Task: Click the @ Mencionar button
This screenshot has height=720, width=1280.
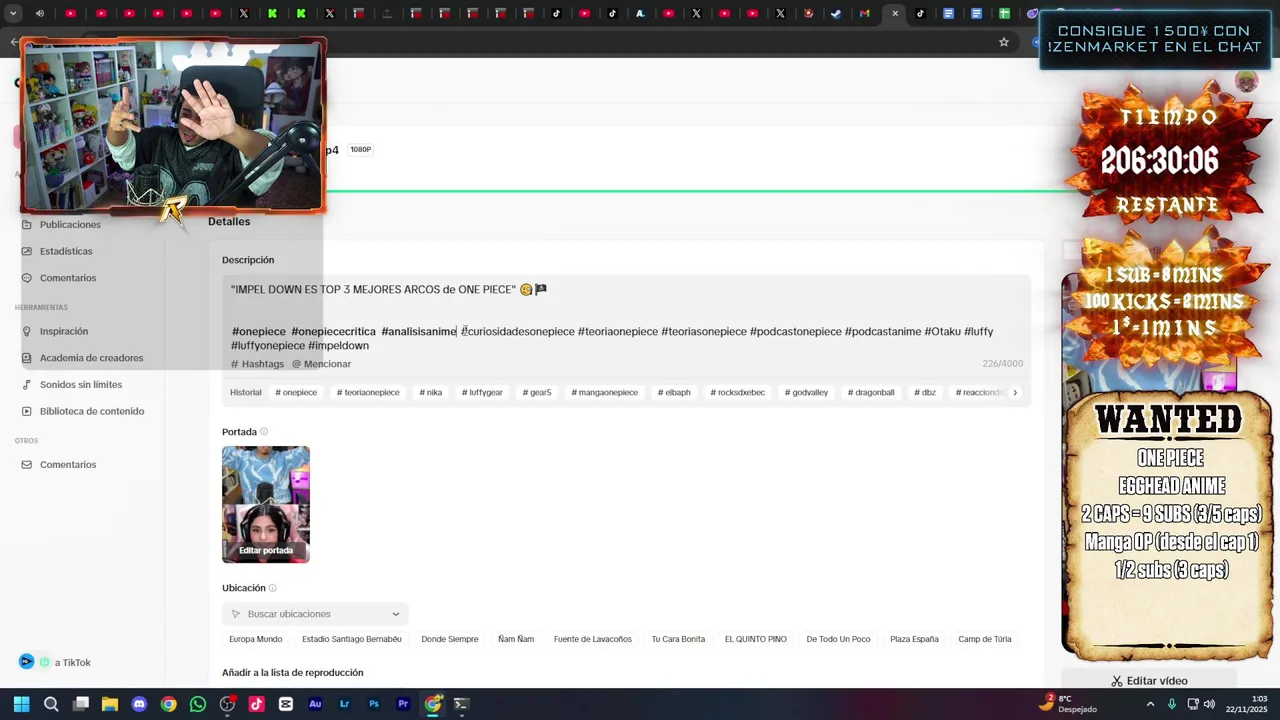Action: coord(321,364)
